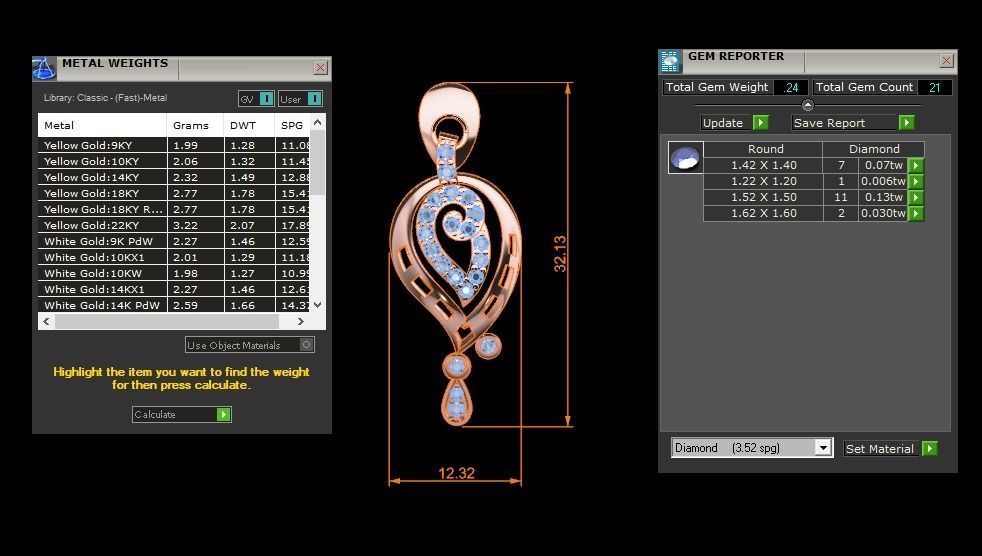The image size is (982, 556).
Task: Click the metal list scroll up arrow
Action: pyautogui.click(x=318, y=123)
